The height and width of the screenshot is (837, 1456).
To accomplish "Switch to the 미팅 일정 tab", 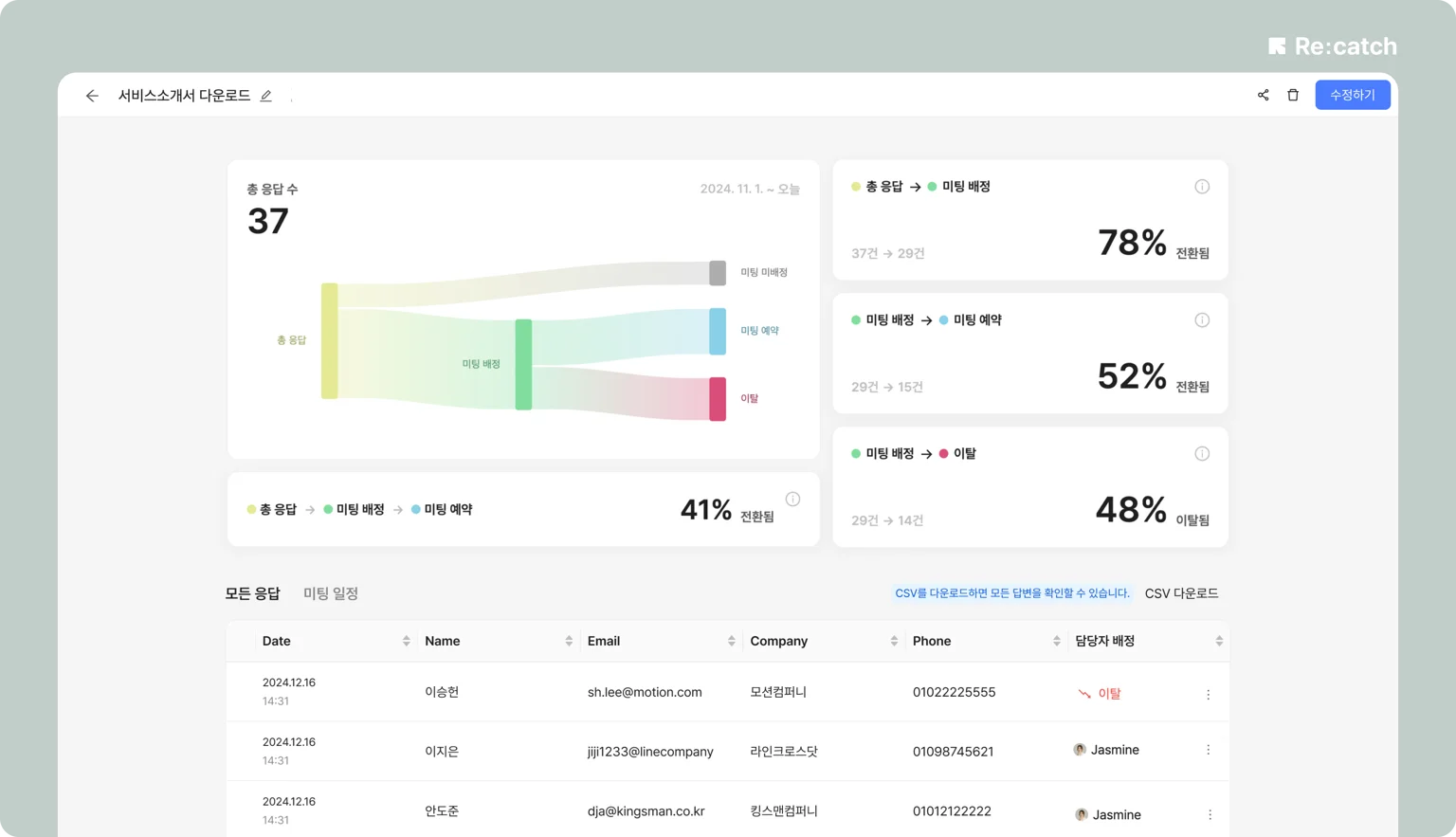I will (x=331, y=593).
